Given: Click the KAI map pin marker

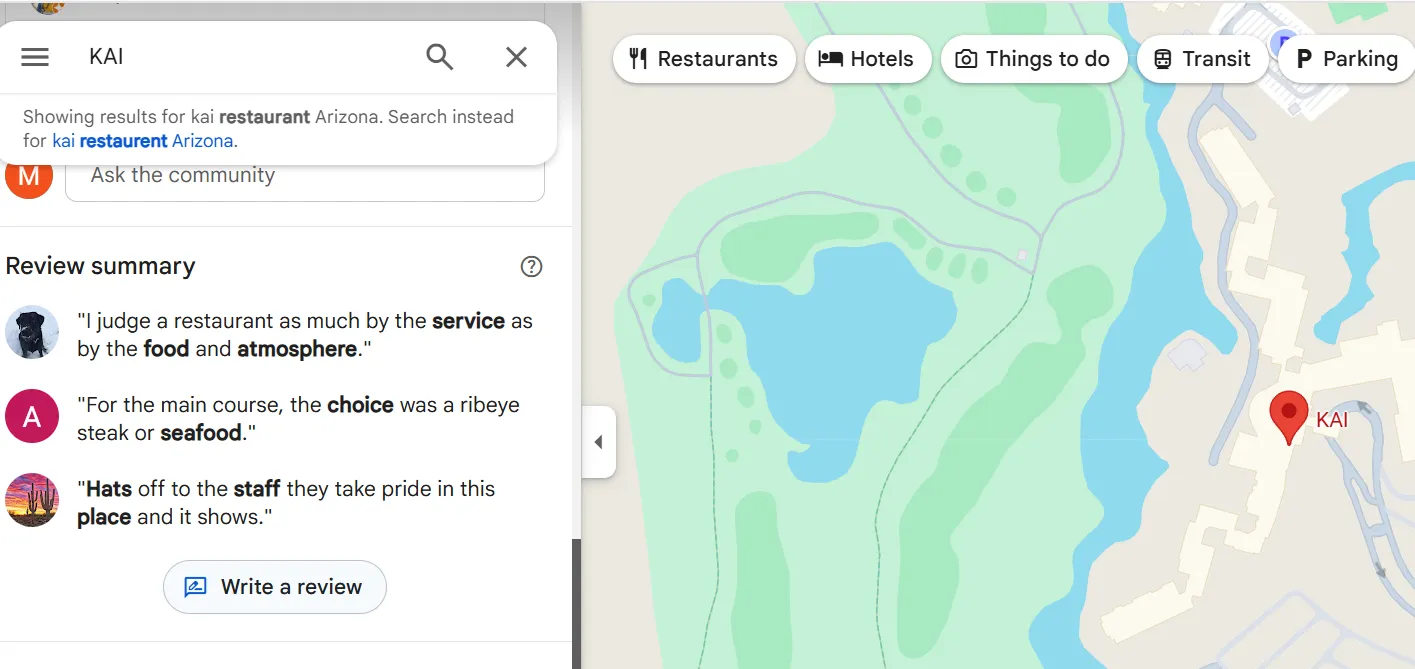Looking at the screenshot, I should tap(1288, 414).
